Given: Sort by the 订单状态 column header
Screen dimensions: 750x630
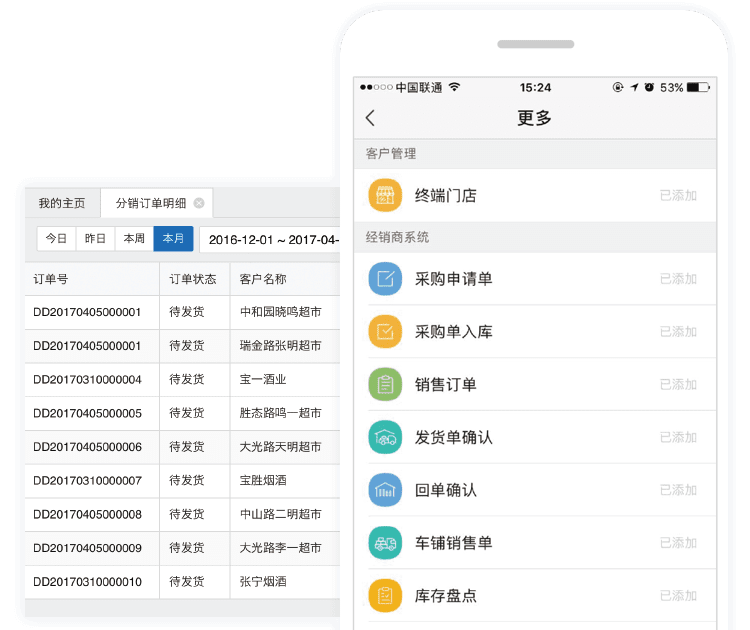Looking at the screenshot, I should (x=193, y=279).
